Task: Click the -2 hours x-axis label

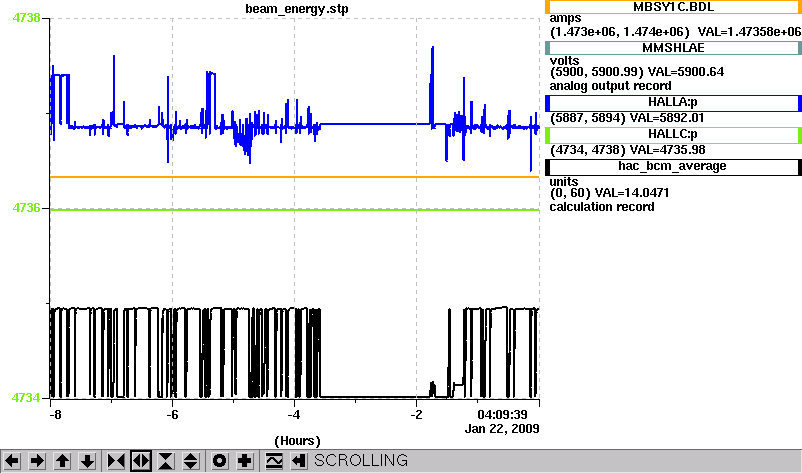Action: click(416, 415)
